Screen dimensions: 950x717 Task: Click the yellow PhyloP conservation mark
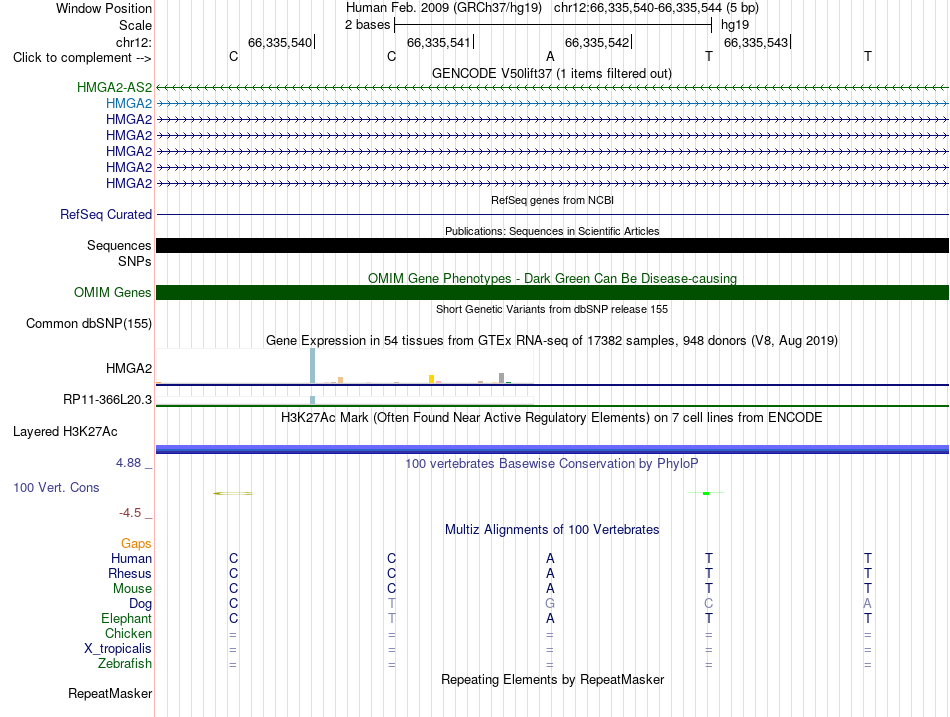(x=233, y=493)
